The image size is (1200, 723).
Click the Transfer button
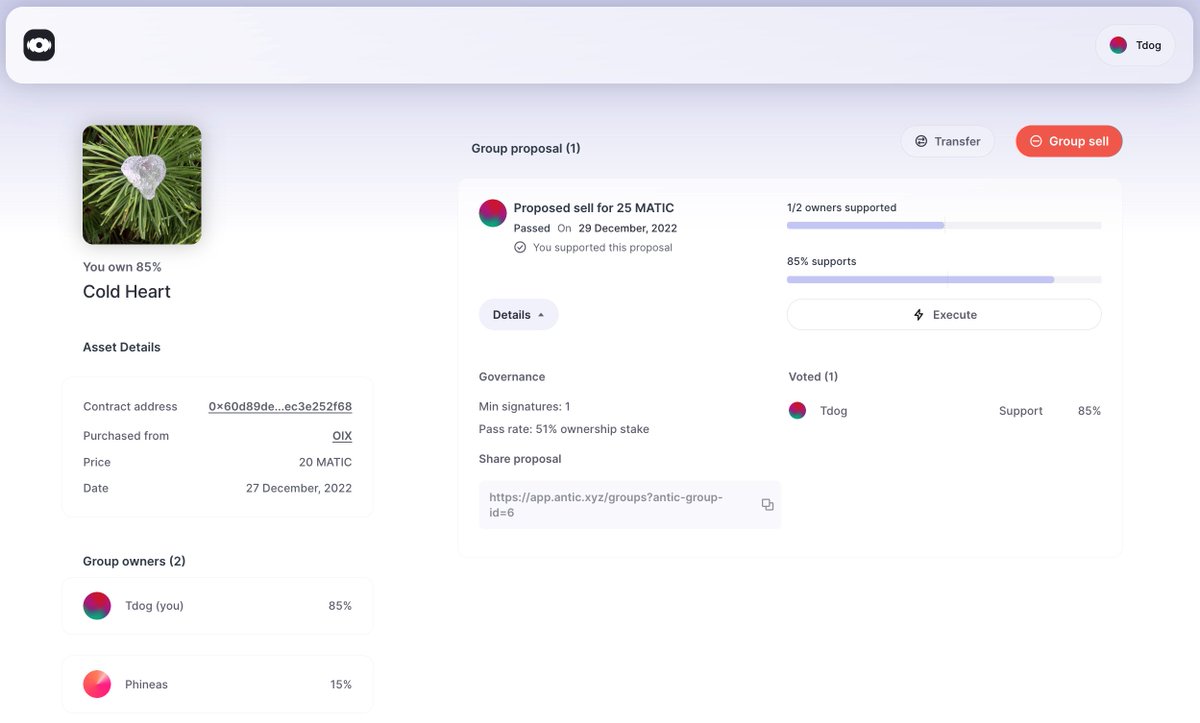[947, 141]
